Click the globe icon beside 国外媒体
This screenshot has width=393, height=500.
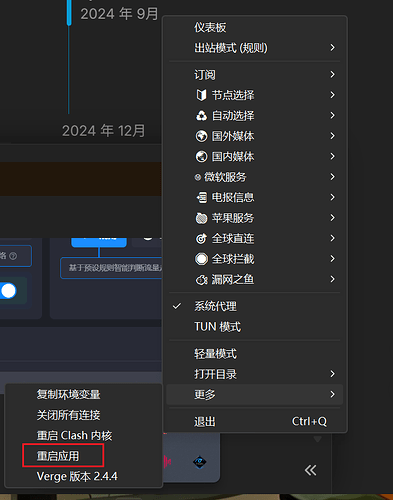[201, 136]
